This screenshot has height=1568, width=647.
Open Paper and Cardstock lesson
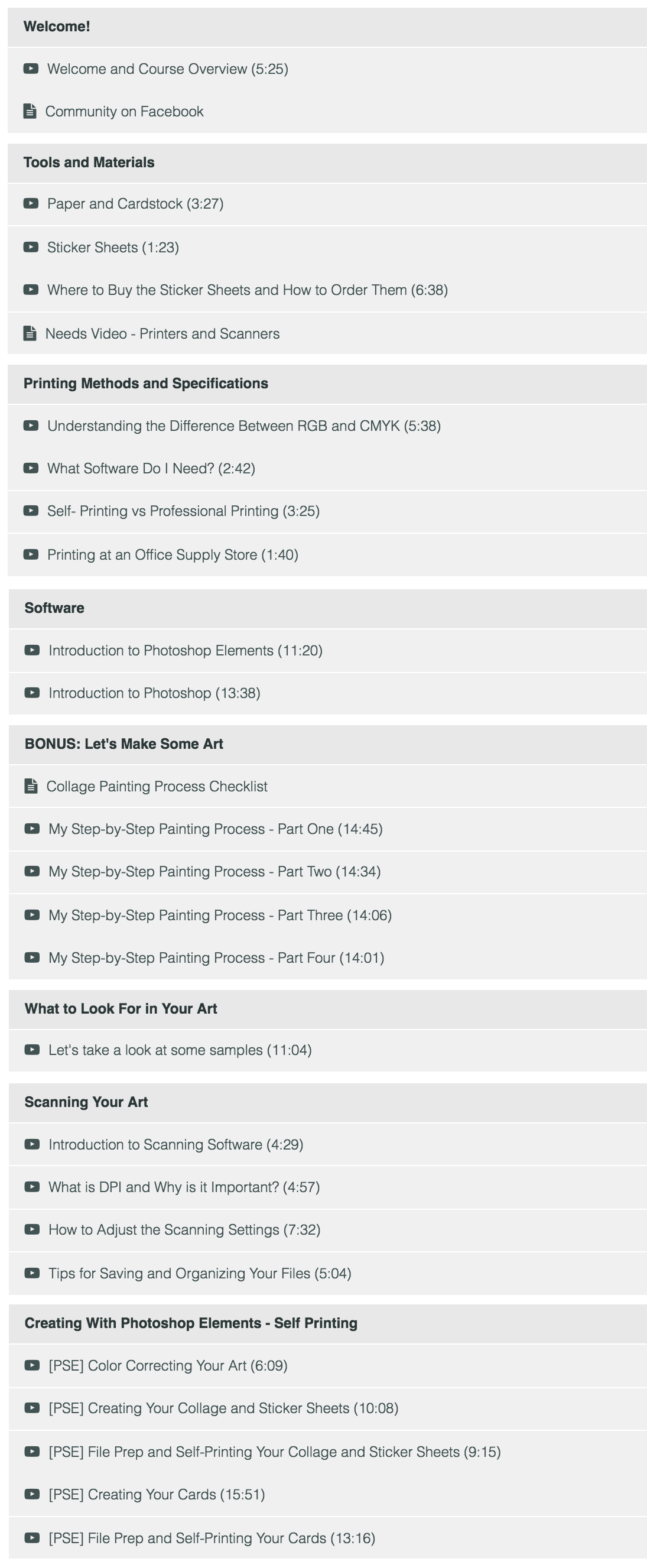[x=327, y=204]
